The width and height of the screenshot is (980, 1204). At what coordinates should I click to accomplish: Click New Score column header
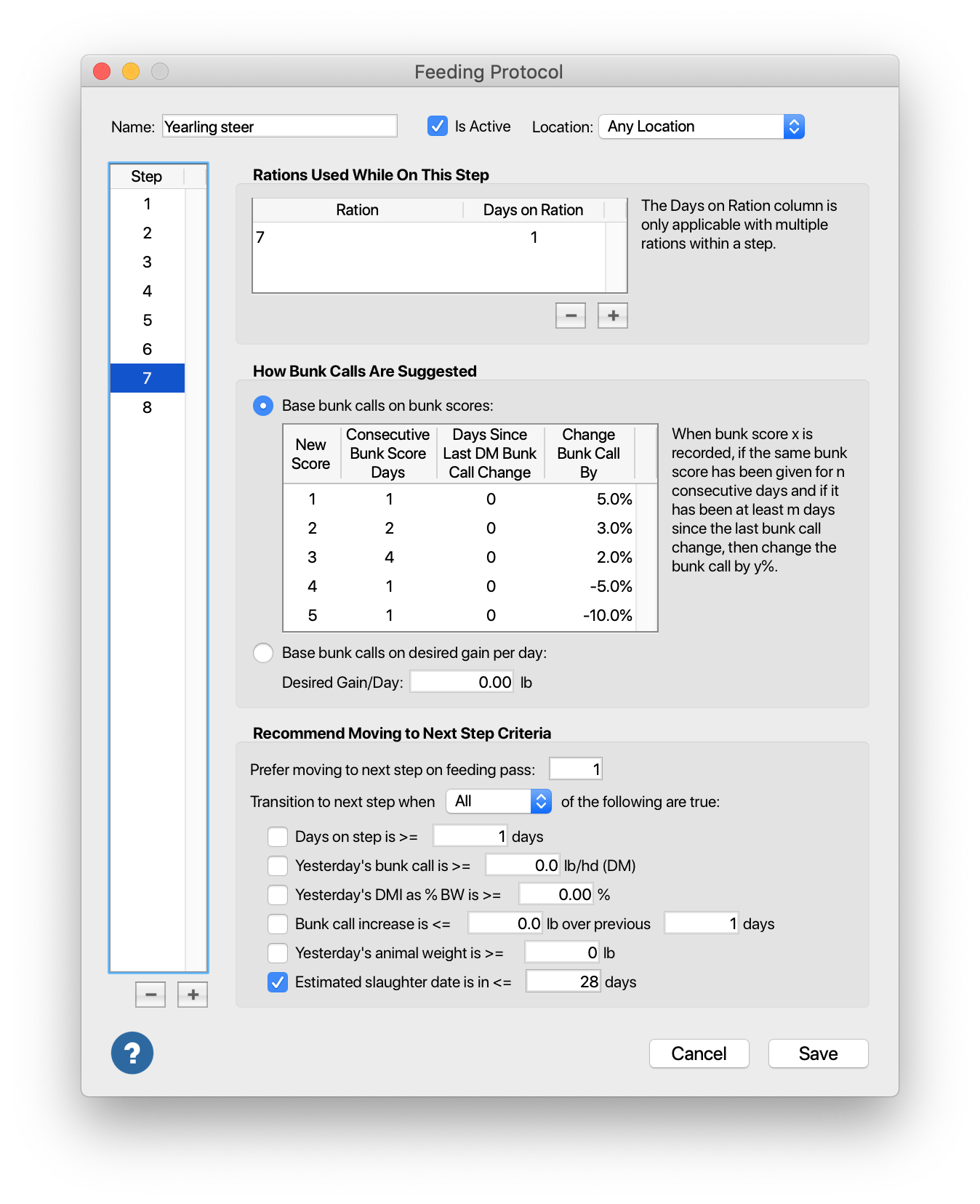click(311, 454)
